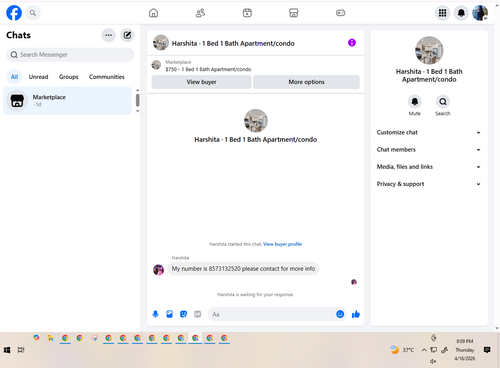Select the Groups tab
The width and height of the screenshot is (500, 368).
click(69, 77)
